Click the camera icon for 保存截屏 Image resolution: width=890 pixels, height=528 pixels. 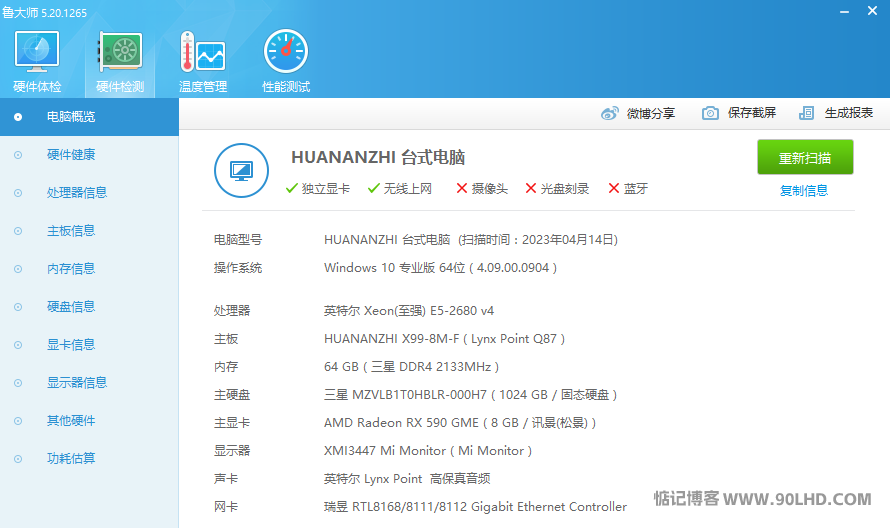click(x=710, y=113)
